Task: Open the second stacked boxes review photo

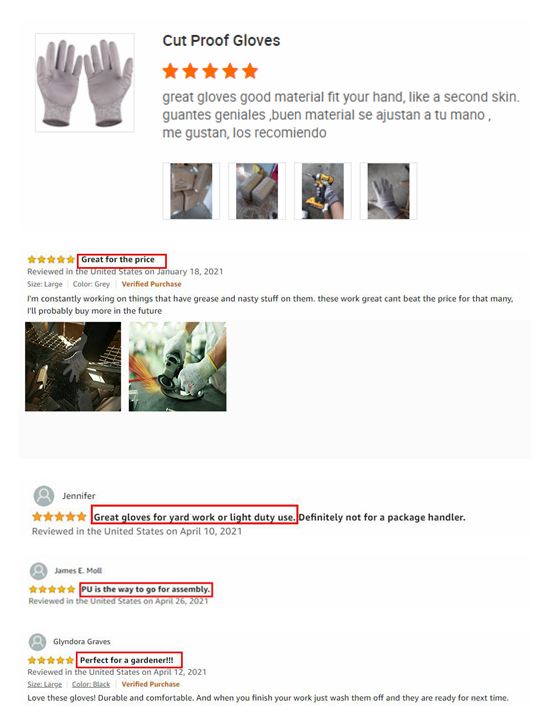Action: [x=257, y=191]
